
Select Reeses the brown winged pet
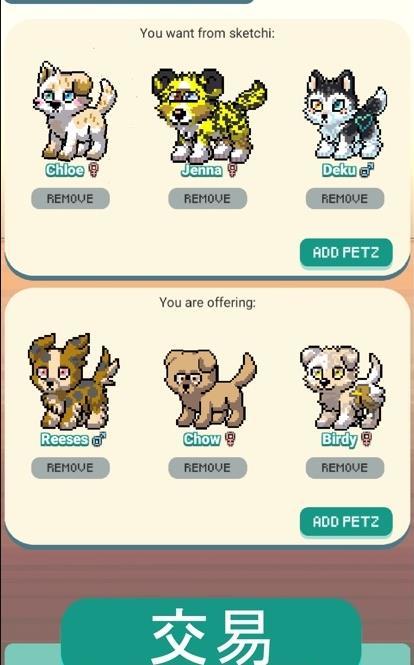pos(73,381)
